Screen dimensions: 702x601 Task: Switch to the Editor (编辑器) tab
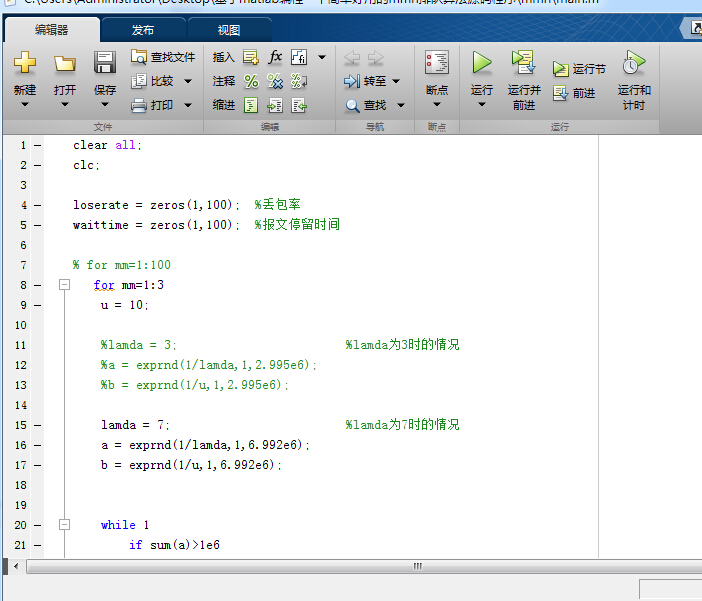tap(51, 30)
